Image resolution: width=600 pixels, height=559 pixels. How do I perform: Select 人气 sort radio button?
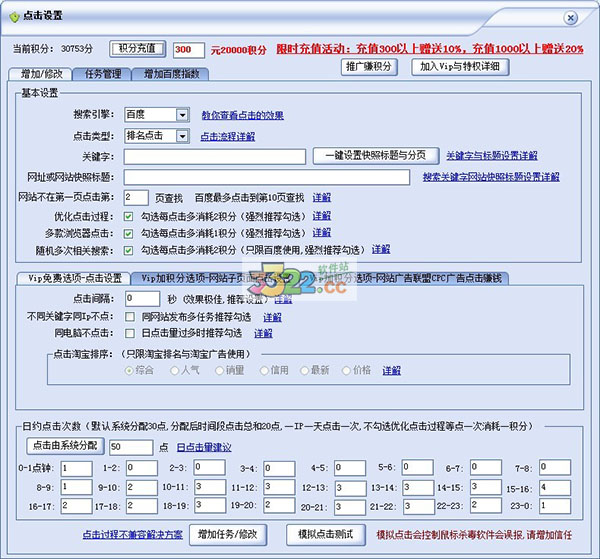click(174, 370)
